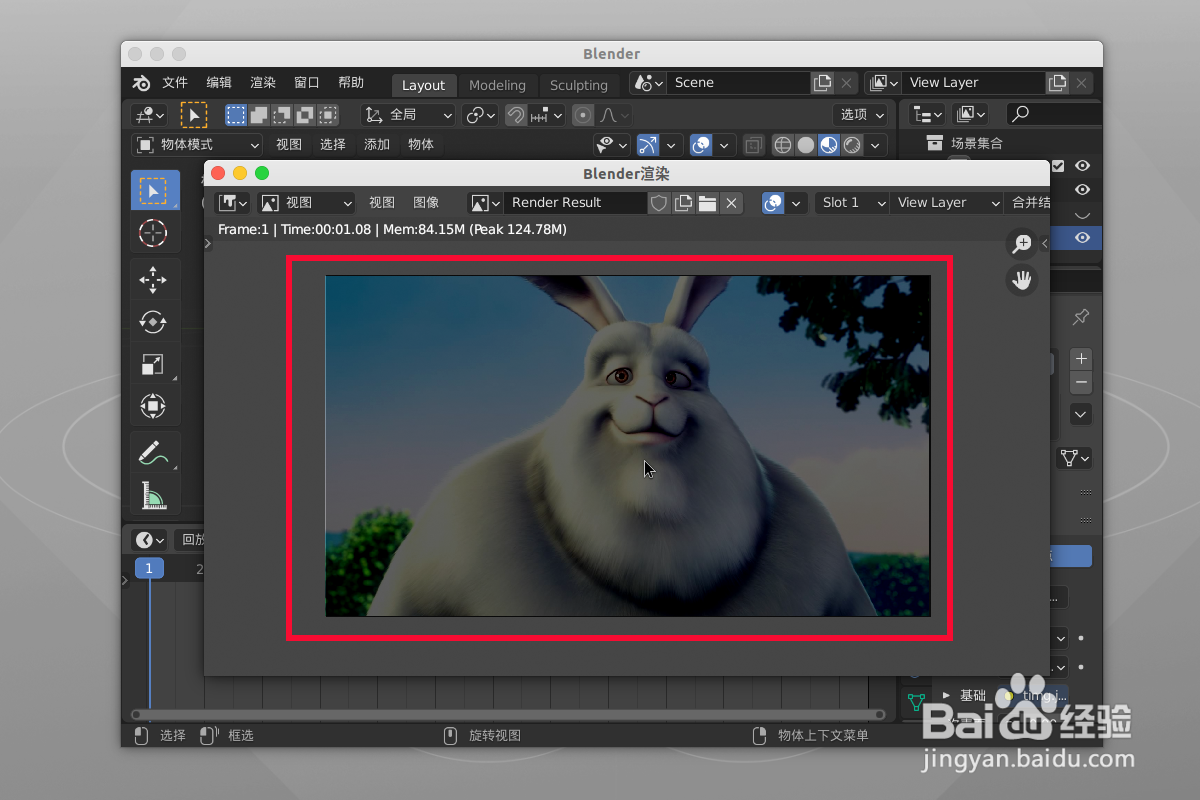Click the zoom magnifier in render window
This screenshot has width=1200, height=800.
(1021, 243)
